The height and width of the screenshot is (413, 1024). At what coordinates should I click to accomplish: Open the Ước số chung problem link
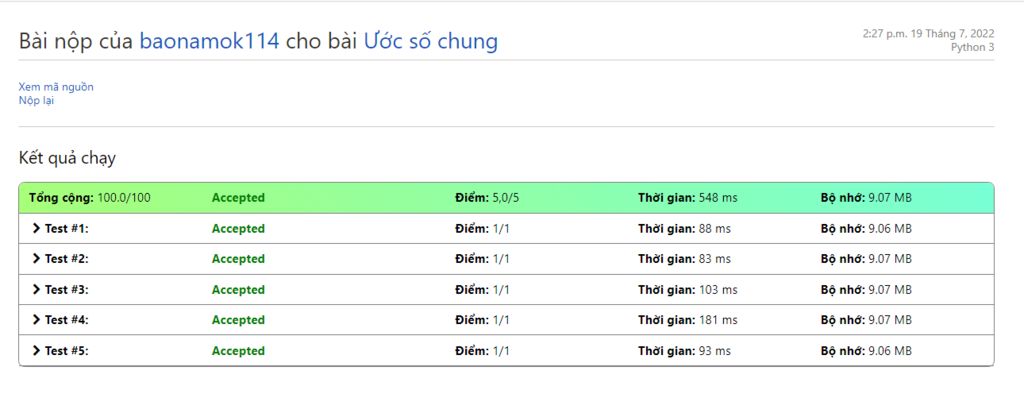click(430, 41)
